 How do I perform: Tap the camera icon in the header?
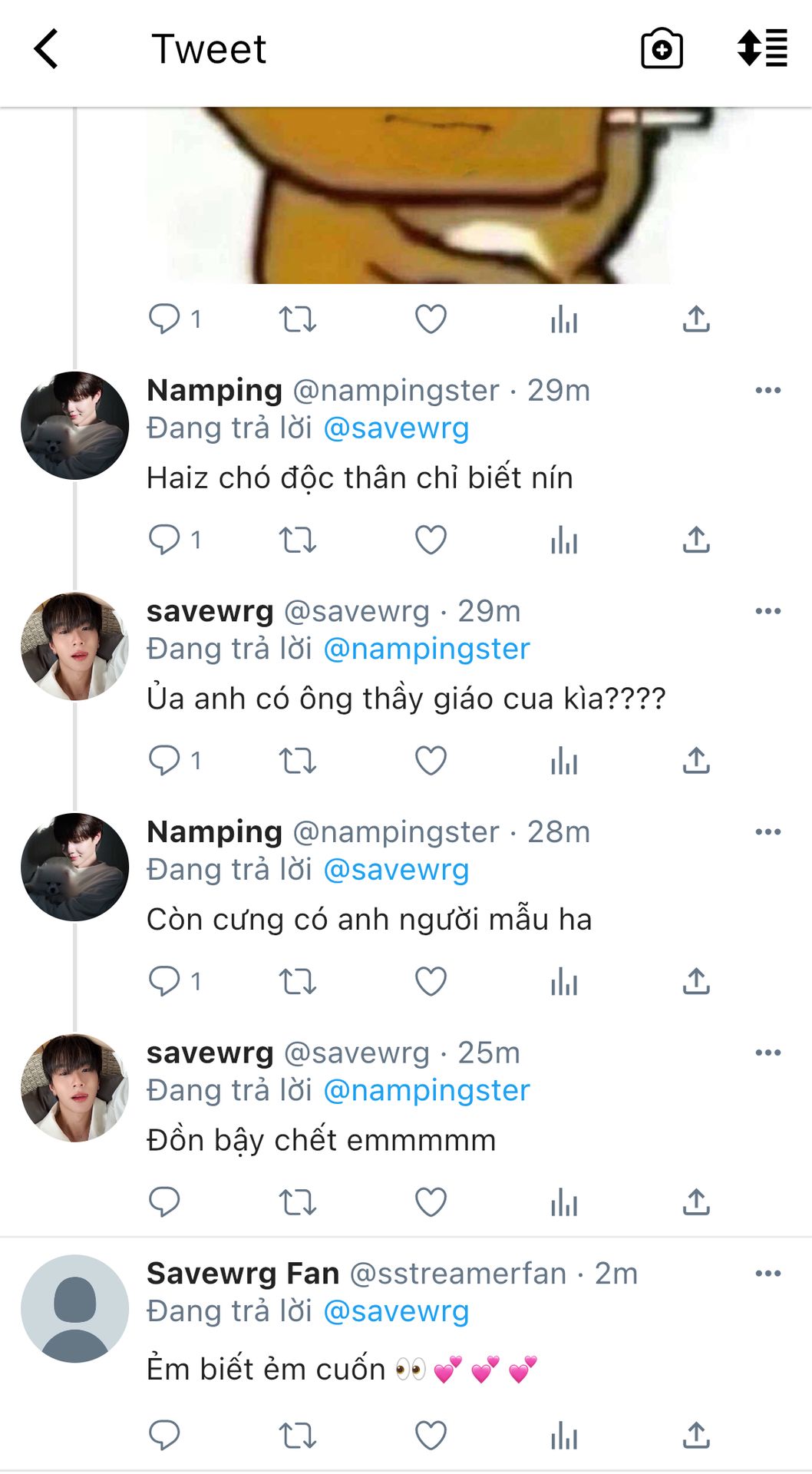coord(662,49)
